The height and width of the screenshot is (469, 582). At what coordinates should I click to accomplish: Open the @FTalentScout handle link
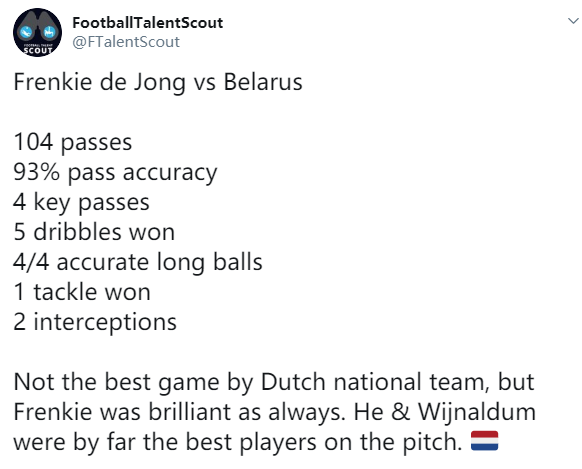[x=126, y=42]
